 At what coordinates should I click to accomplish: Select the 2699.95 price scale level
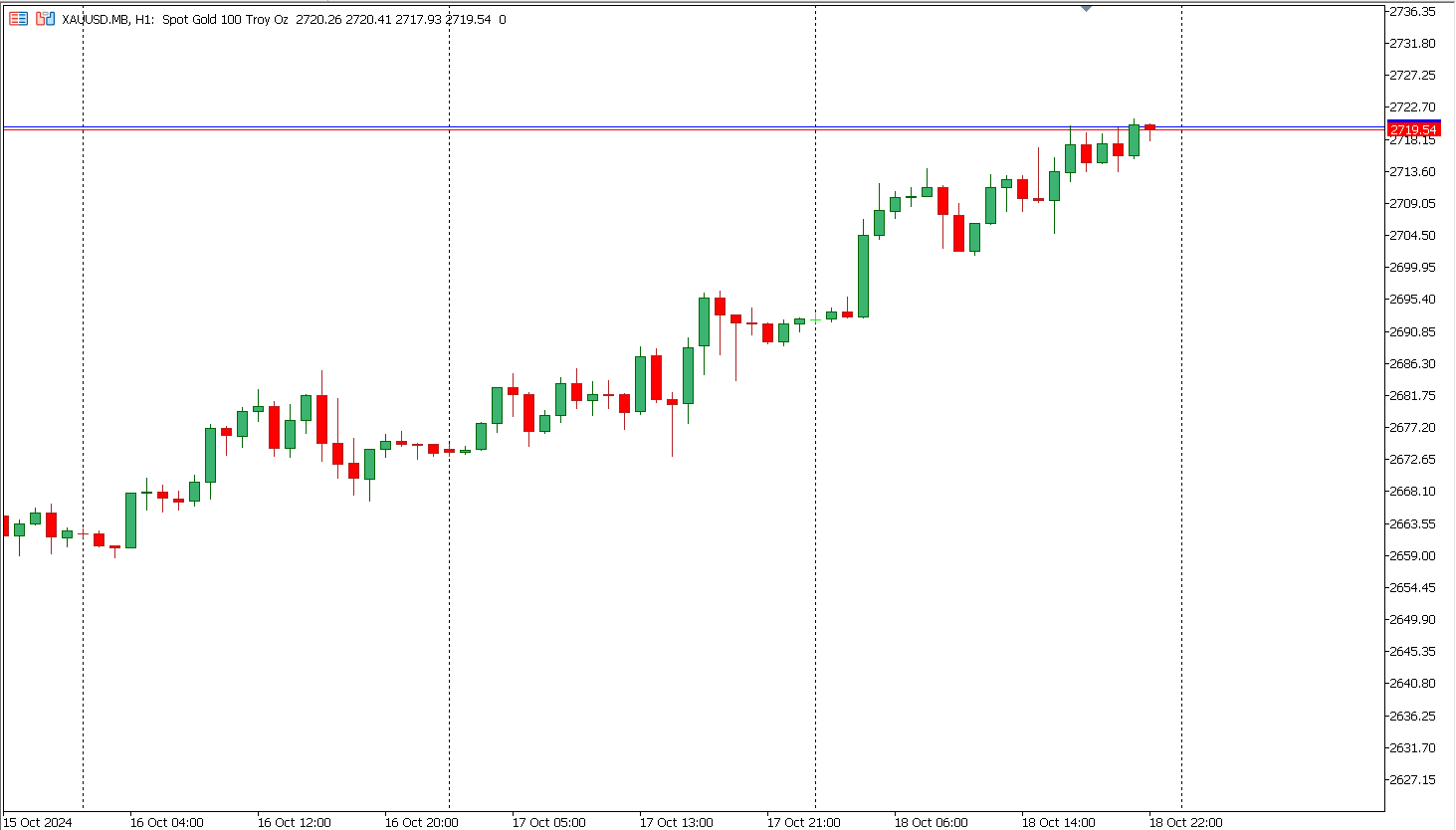coord(1412,268)
